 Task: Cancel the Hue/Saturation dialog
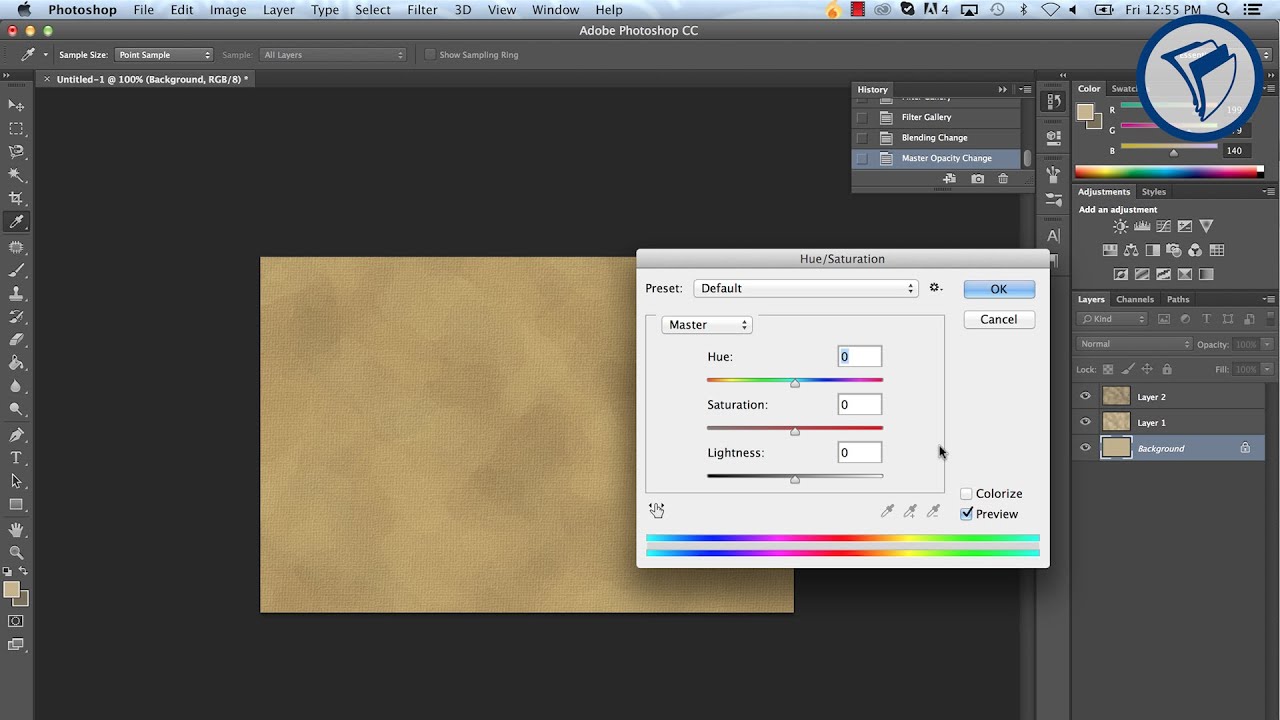(x=999, y=319)
